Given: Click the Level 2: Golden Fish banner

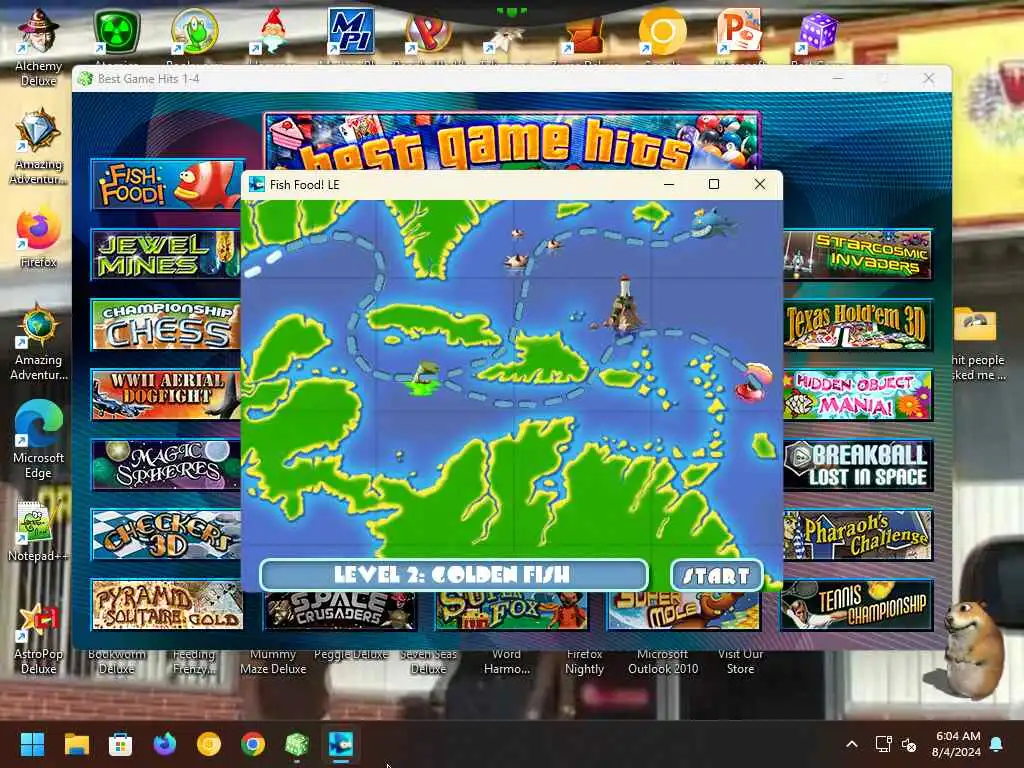Looking at the screenshot, I should click(x=453, y=575).
